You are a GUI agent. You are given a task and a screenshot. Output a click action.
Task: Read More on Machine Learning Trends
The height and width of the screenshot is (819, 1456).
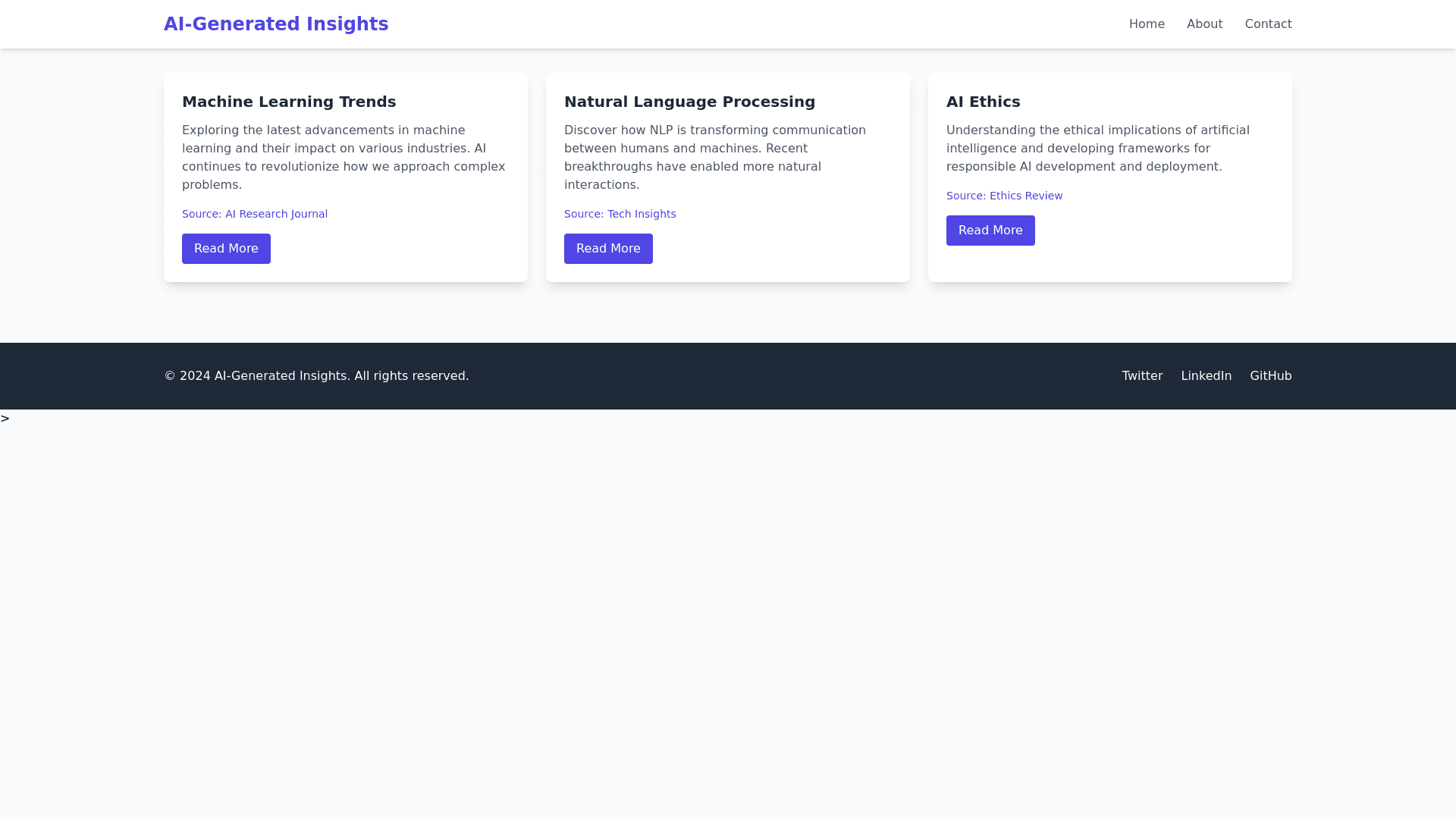pos(226,249)
